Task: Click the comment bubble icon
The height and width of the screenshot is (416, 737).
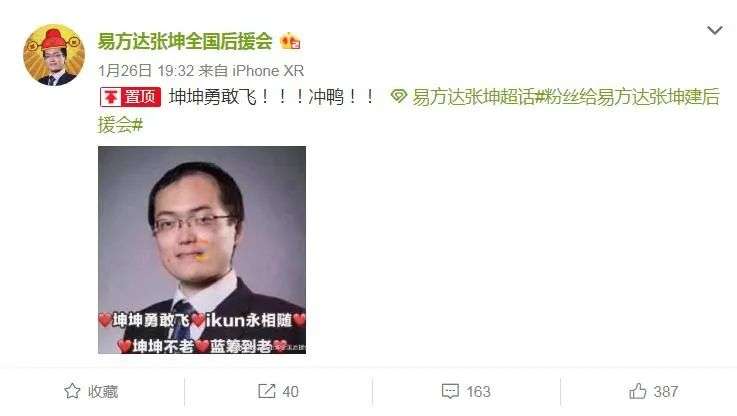Action: (x=450, y=391)
